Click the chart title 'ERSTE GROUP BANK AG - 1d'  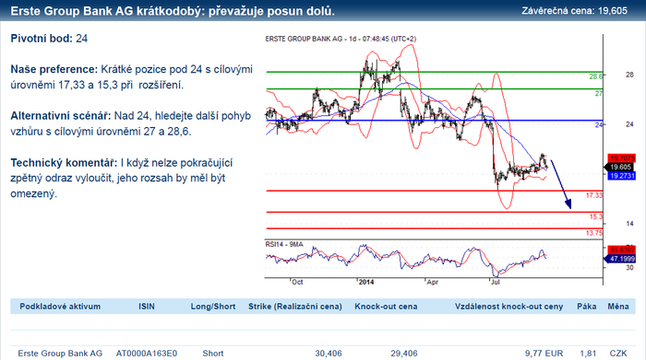coord(311,39)
